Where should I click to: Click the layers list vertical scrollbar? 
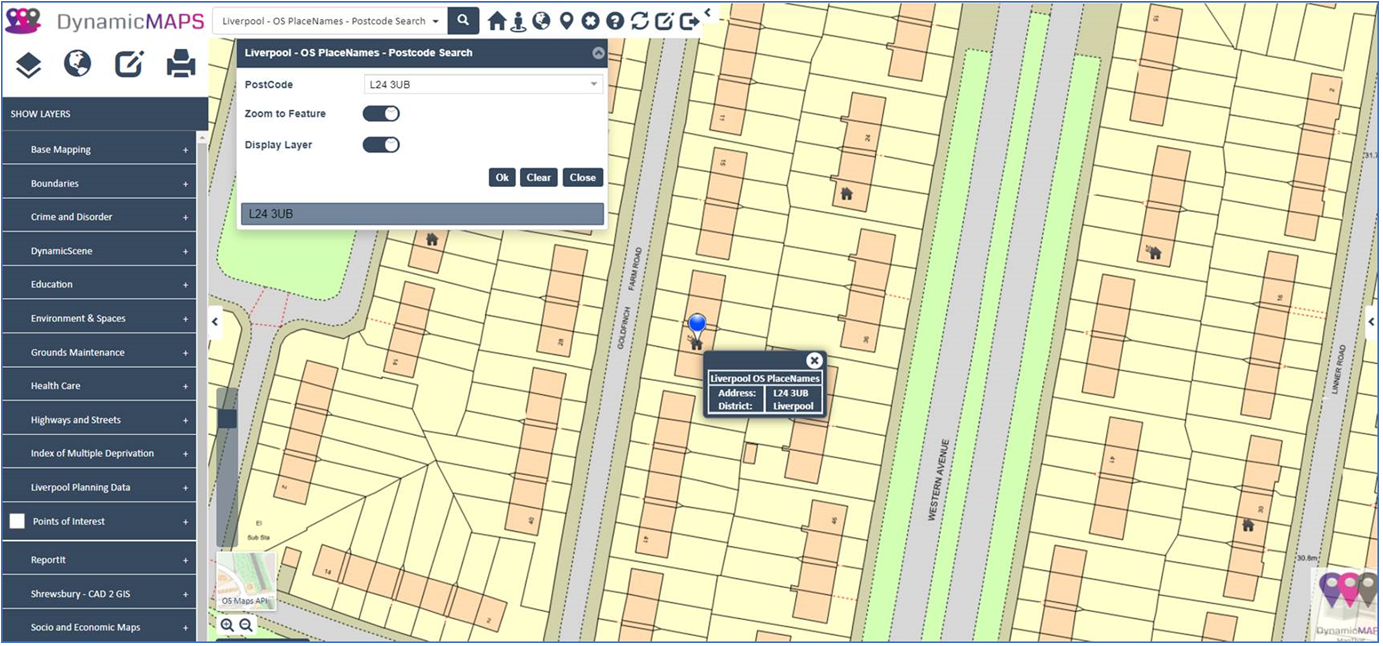coord(202,385)
